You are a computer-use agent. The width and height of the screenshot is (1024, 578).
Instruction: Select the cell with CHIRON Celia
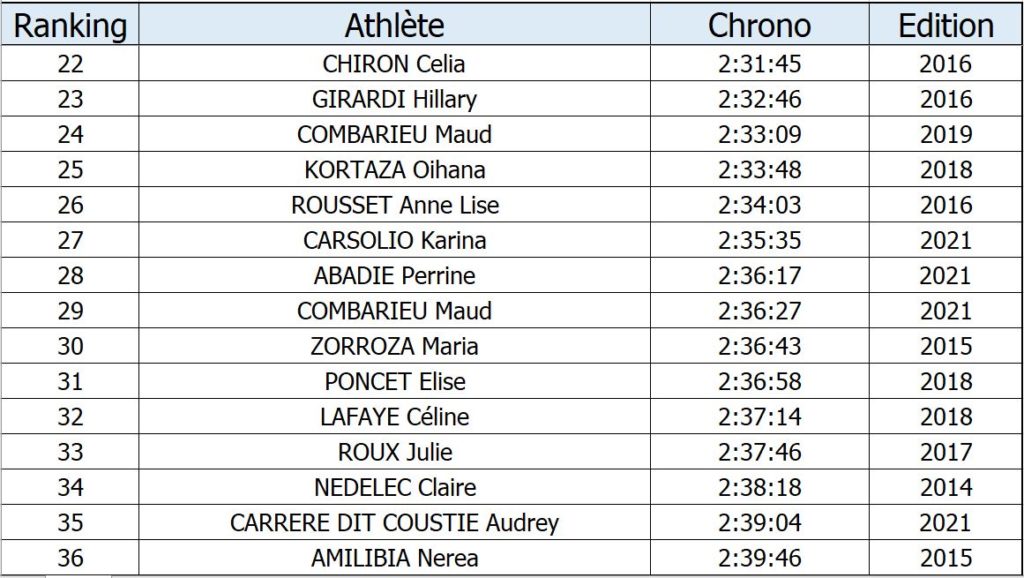coord(394,63)
